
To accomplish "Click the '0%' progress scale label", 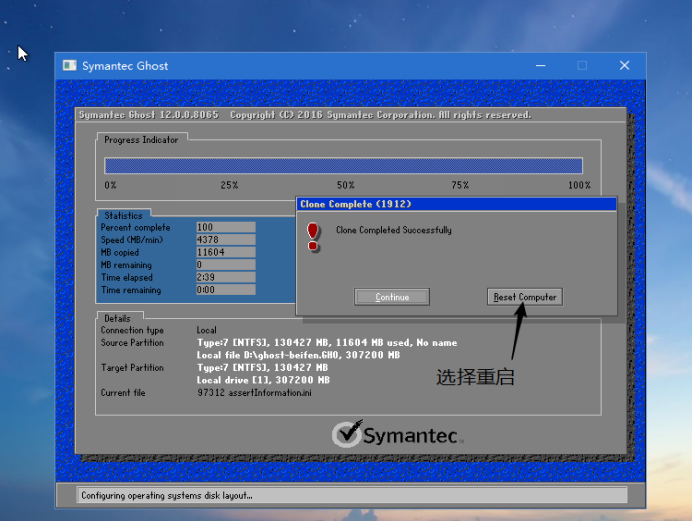I will 110,185.
